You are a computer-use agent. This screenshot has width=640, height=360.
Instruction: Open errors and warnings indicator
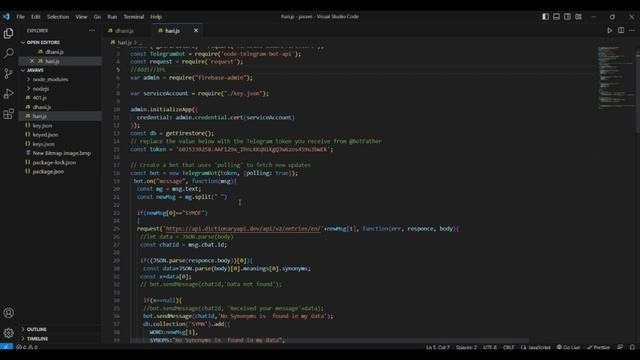point(27,347)
